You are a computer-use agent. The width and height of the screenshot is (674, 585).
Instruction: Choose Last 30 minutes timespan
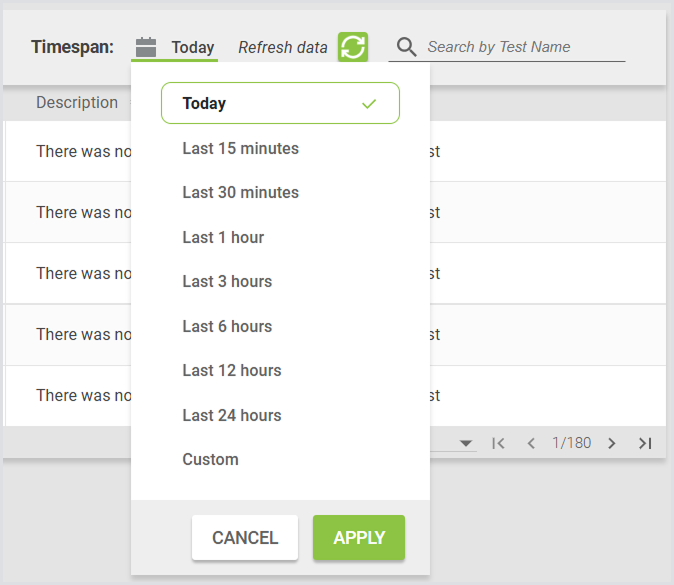click(240, 192)
